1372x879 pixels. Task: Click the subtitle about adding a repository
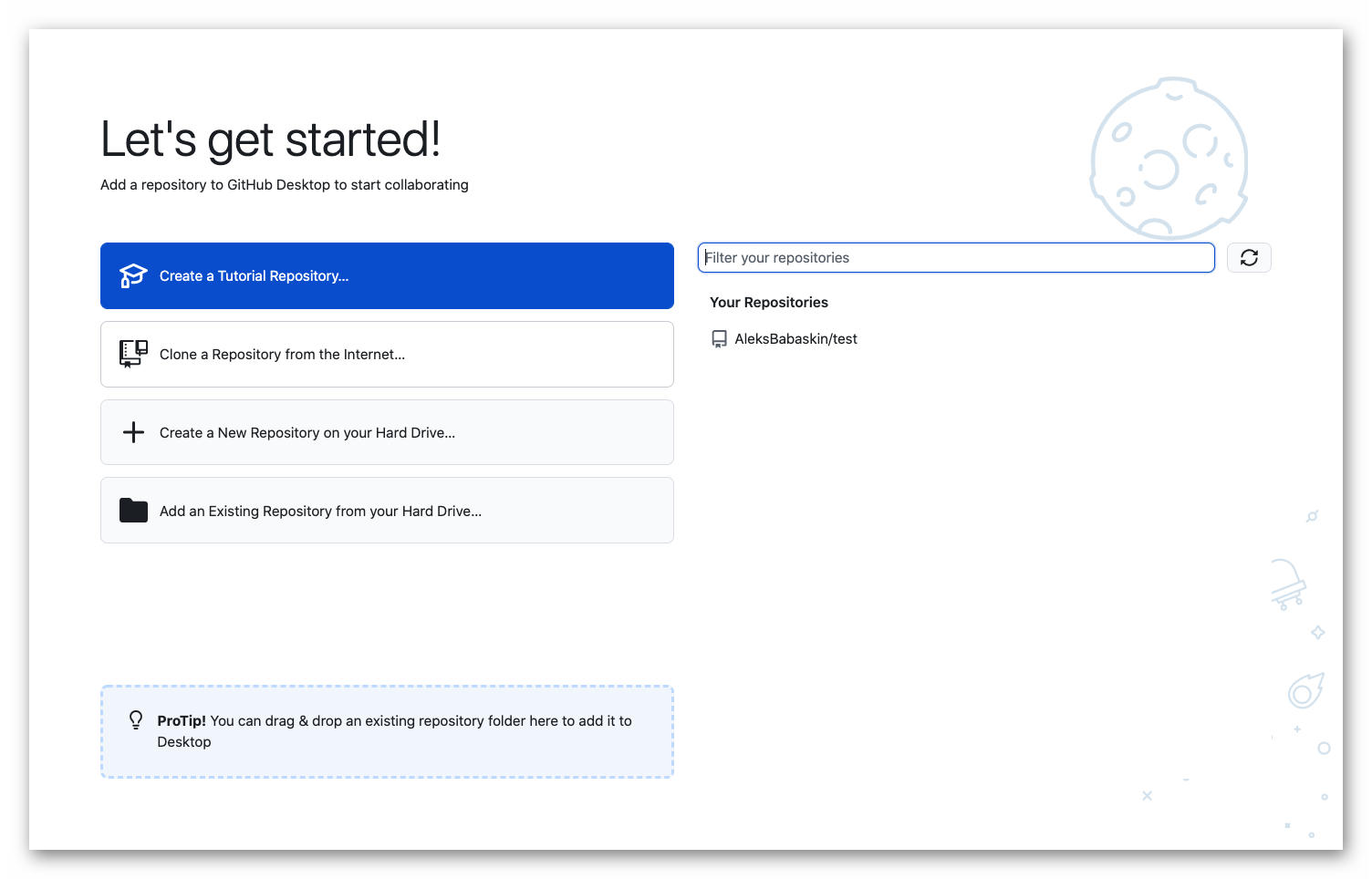pos(285,185)
